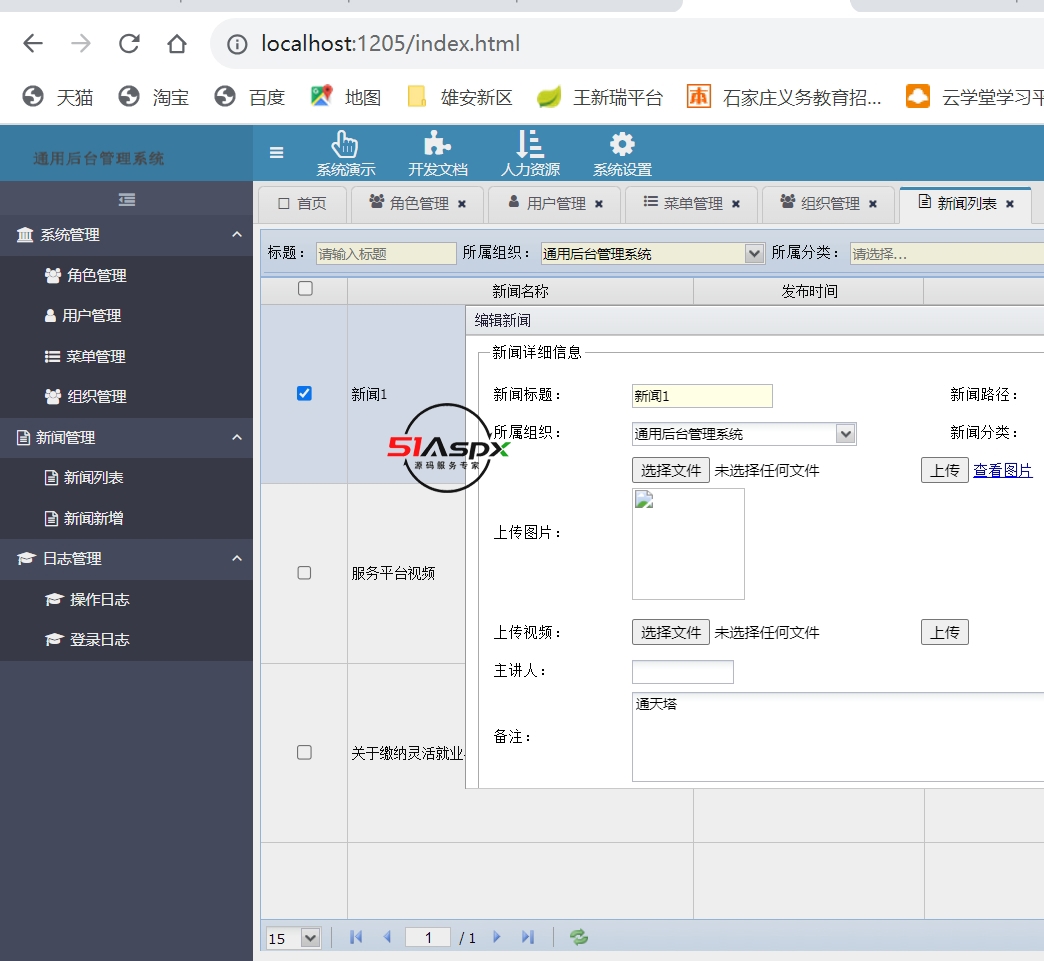Focus the 标题 search input
Viewport: 1044px width, 961px height.
(386, 254)
